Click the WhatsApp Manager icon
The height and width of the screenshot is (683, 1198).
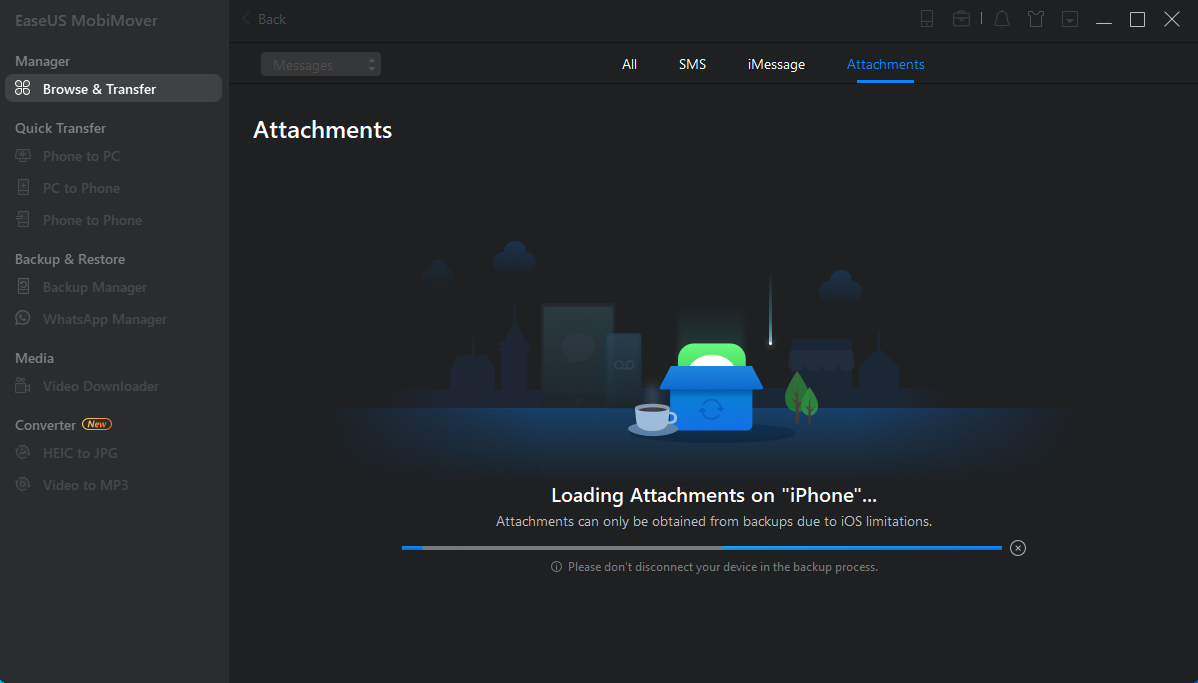tap(23, 319)
